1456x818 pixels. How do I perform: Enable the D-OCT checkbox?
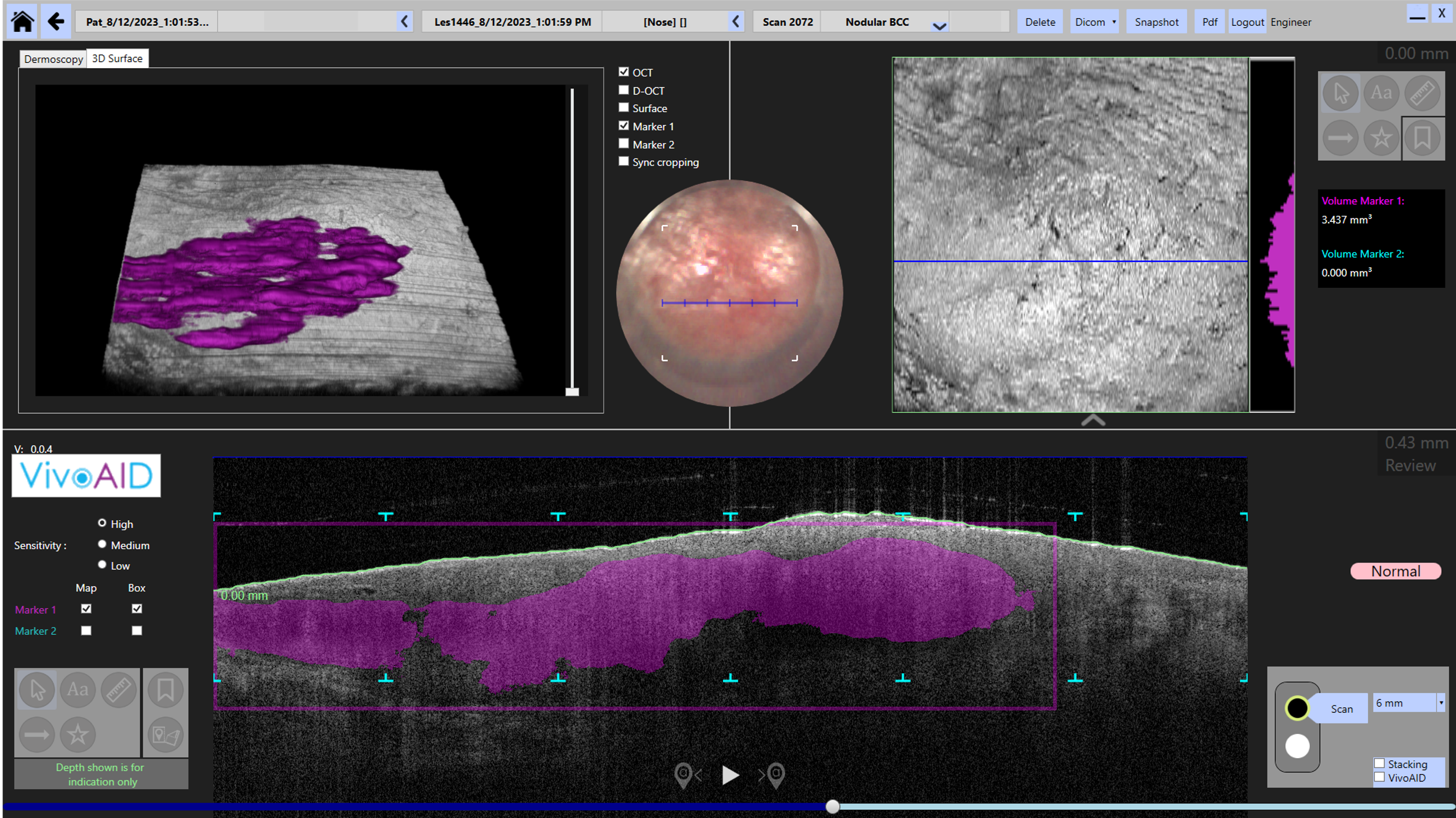623,89
